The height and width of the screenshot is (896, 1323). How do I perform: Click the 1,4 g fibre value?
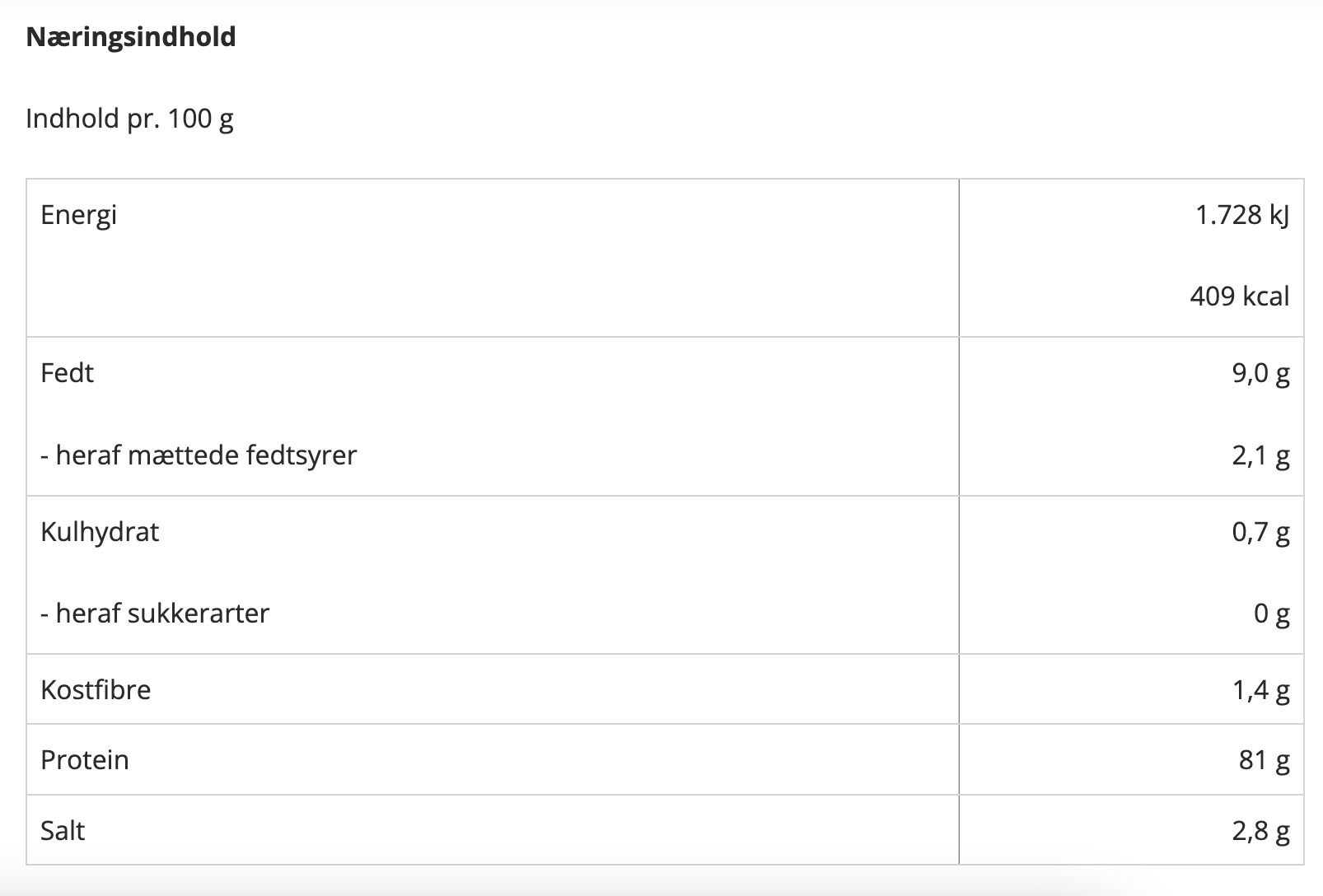[1260, 690]
